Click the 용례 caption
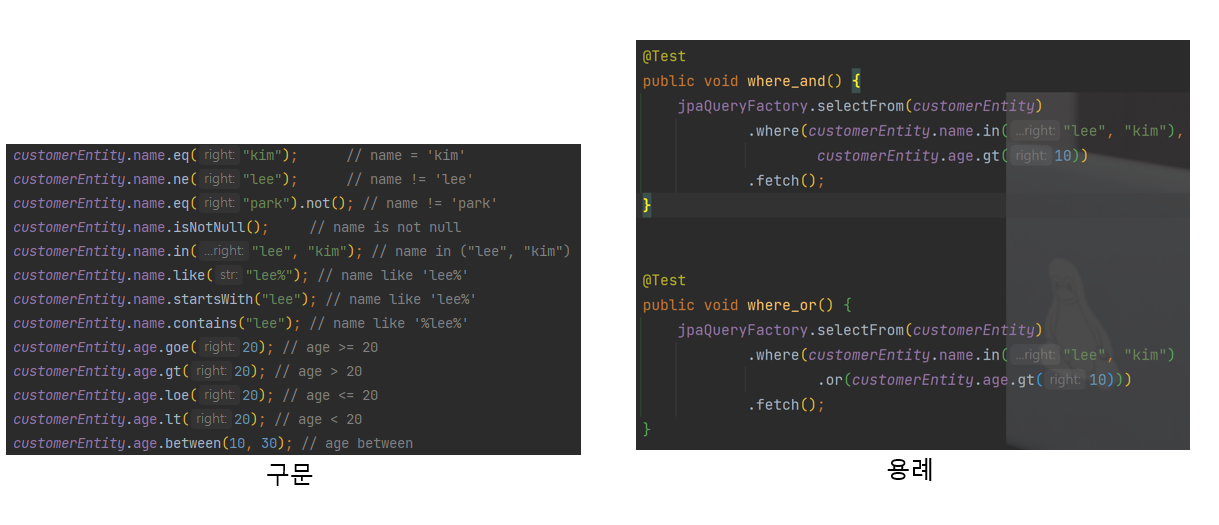1219x525 pixels. pyautogui.click(x=910, y=469)
